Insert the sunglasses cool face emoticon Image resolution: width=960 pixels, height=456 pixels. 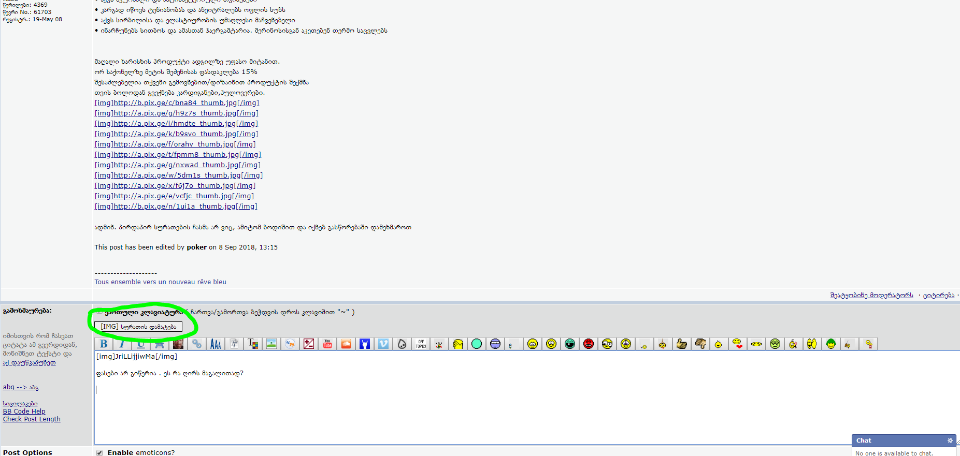(570, 344)
